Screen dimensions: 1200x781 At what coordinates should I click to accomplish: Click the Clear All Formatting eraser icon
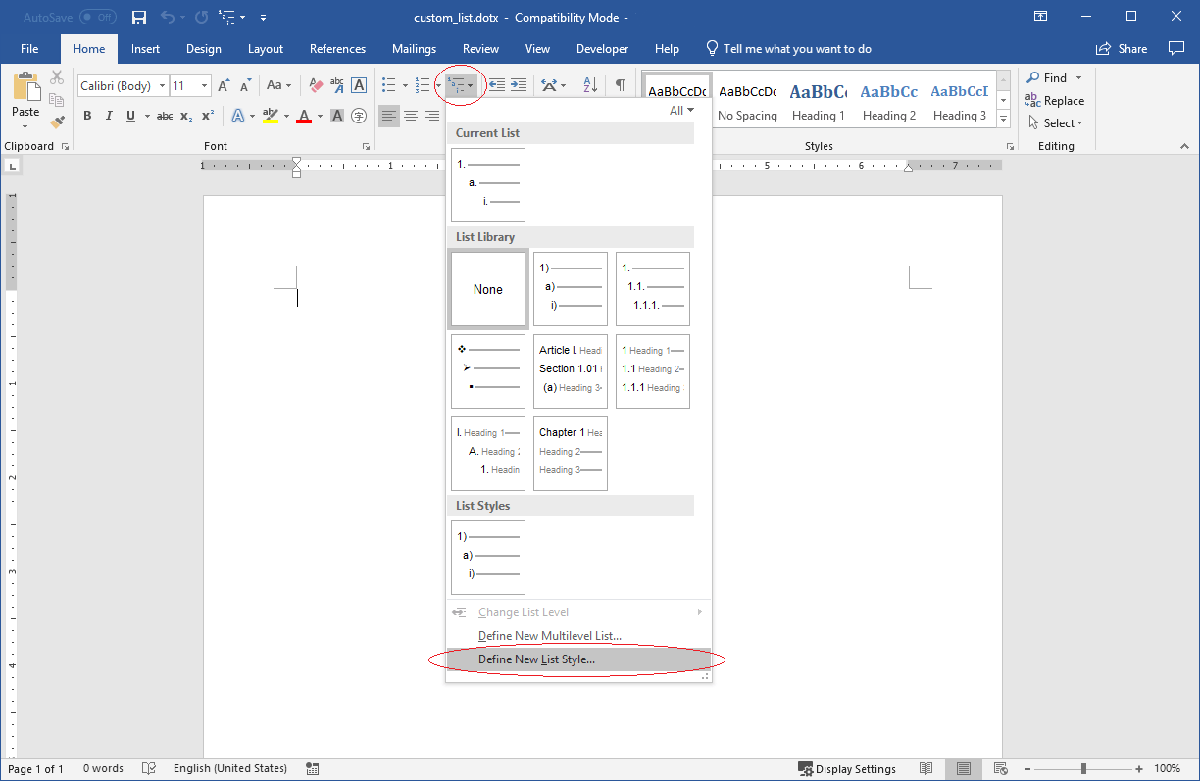pos(318,86)
